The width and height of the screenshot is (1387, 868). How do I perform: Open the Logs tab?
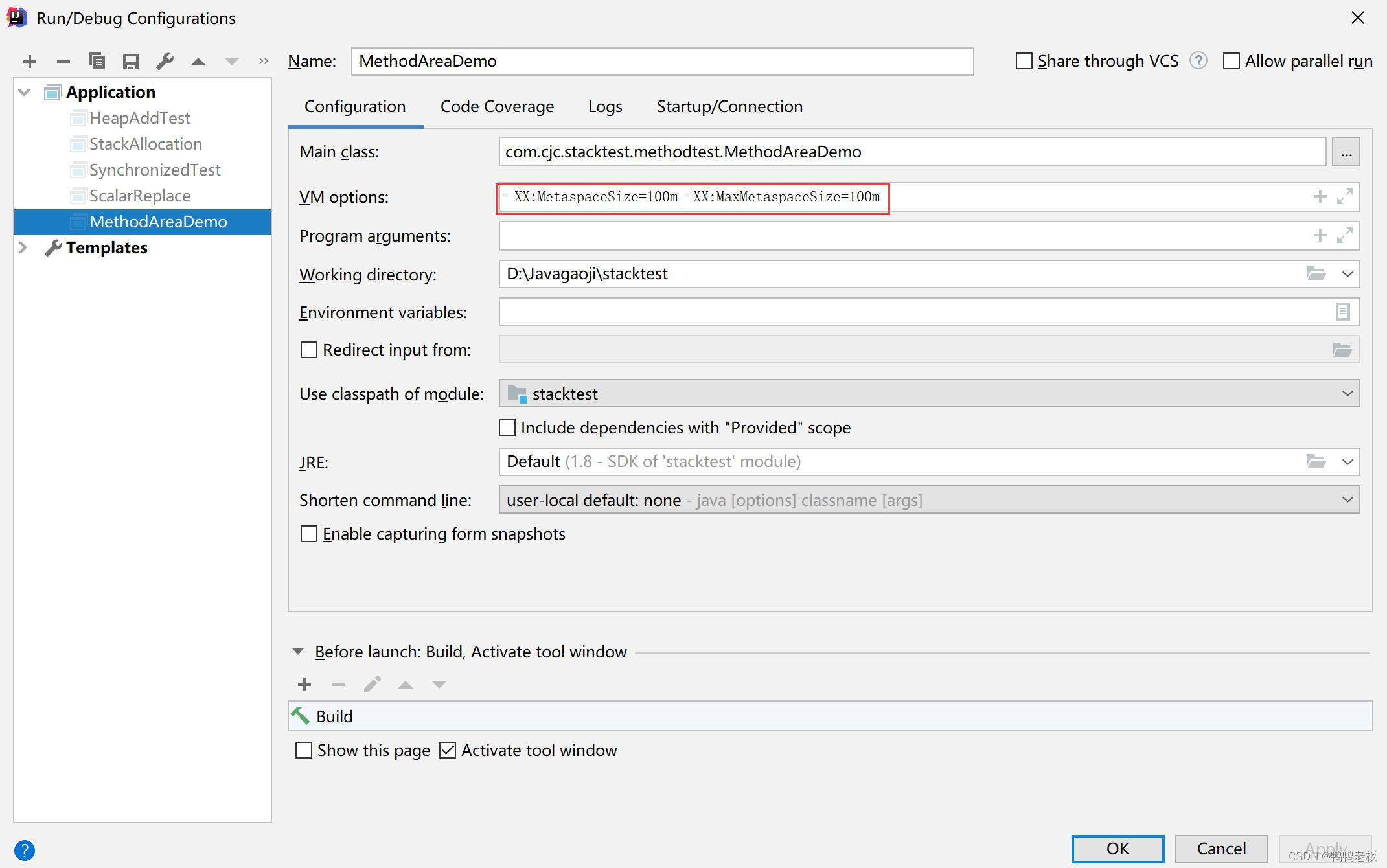[605, 106]
